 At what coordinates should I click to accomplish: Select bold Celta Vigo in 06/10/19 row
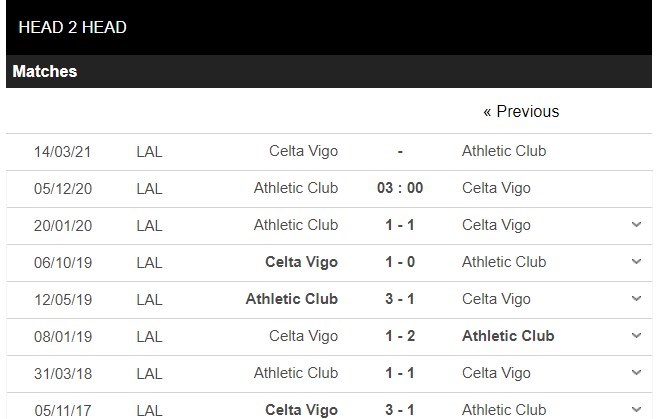[301, 262]
